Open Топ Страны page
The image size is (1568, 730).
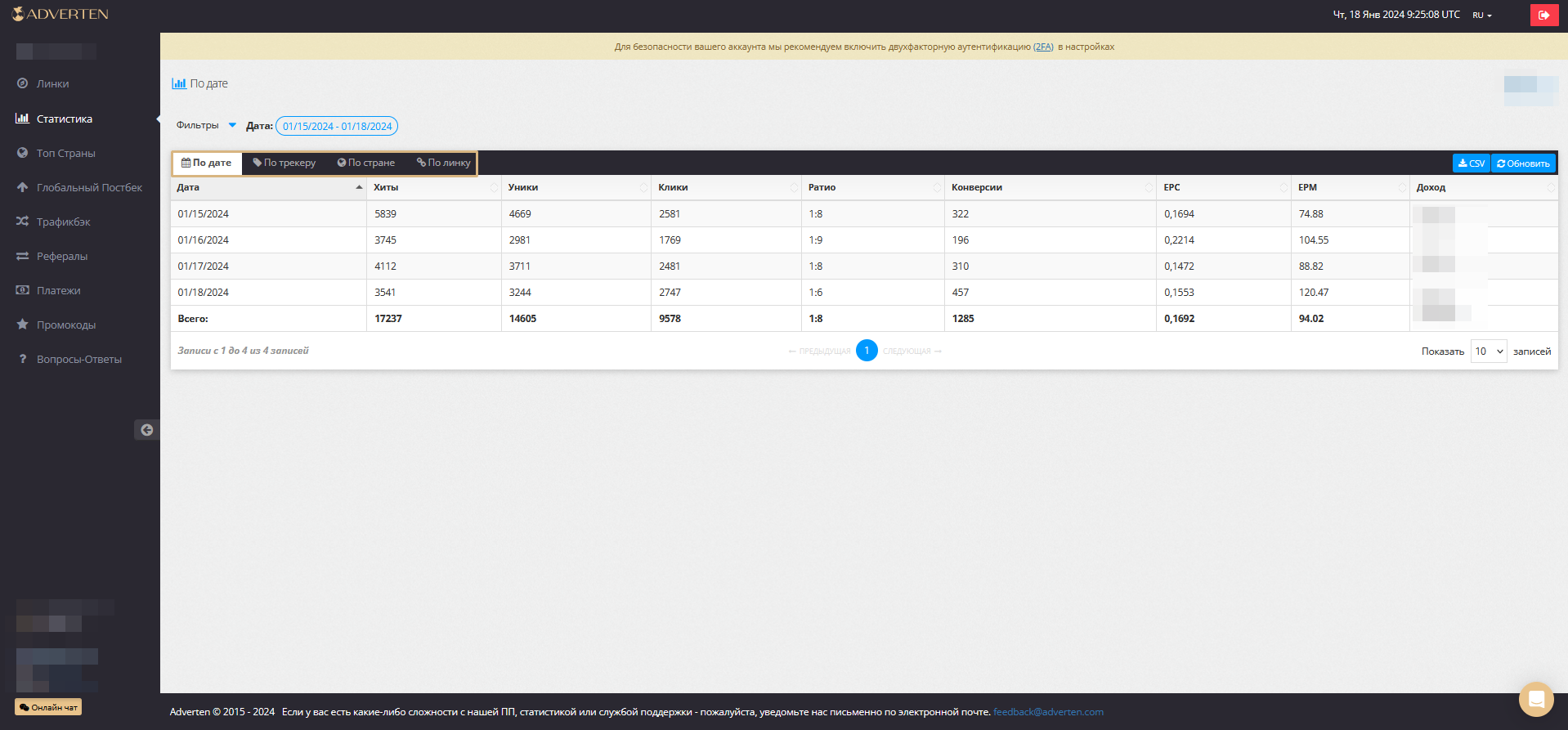tap(66, 153)
